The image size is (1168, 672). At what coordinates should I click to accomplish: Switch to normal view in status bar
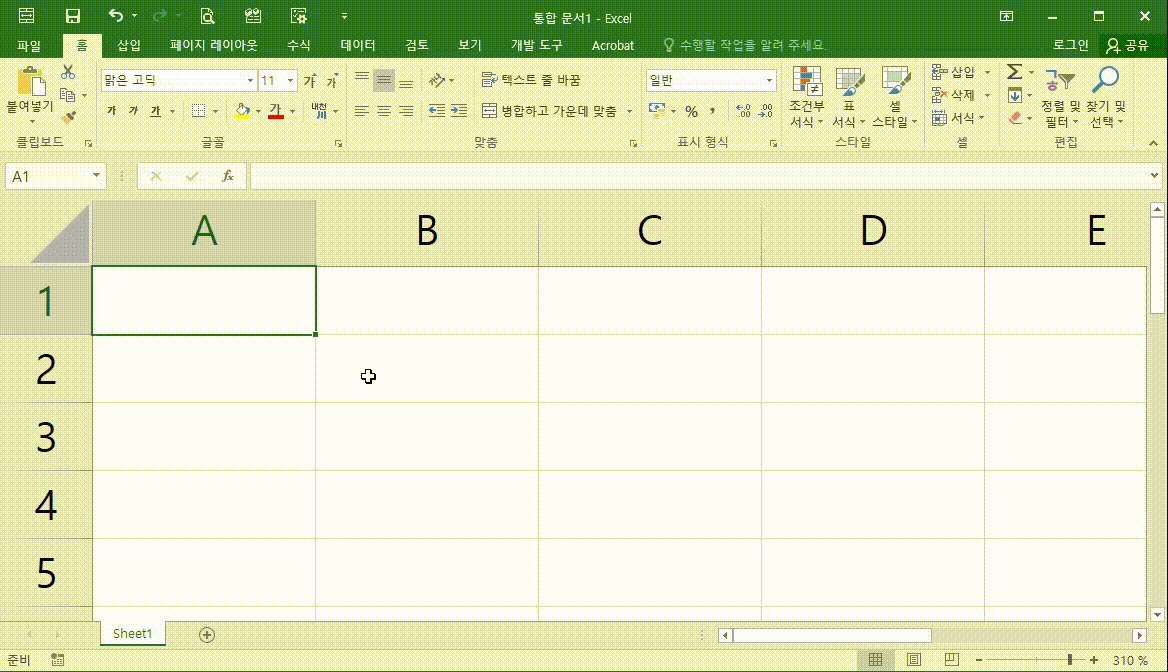tap(875, 659)
